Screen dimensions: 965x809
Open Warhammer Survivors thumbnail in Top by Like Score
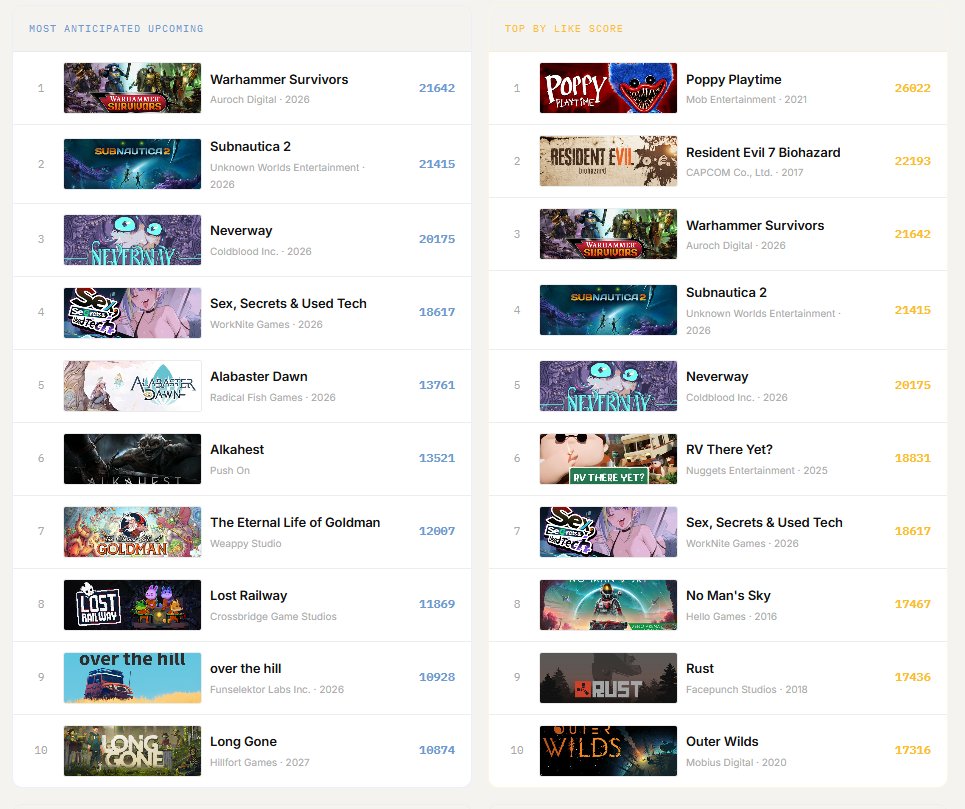point(608,234)
